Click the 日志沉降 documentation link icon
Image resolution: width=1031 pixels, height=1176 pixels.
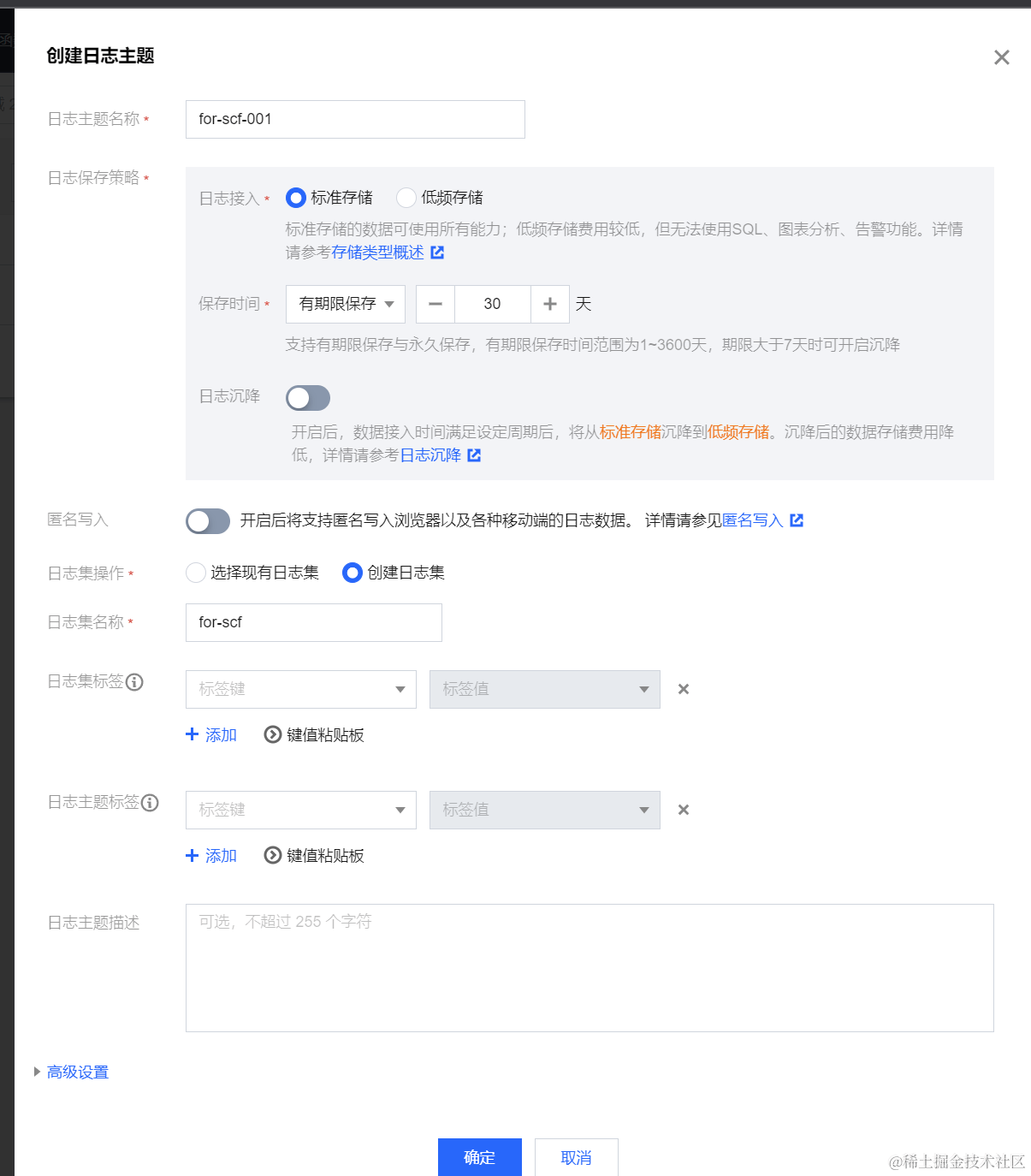coord(474,455)
